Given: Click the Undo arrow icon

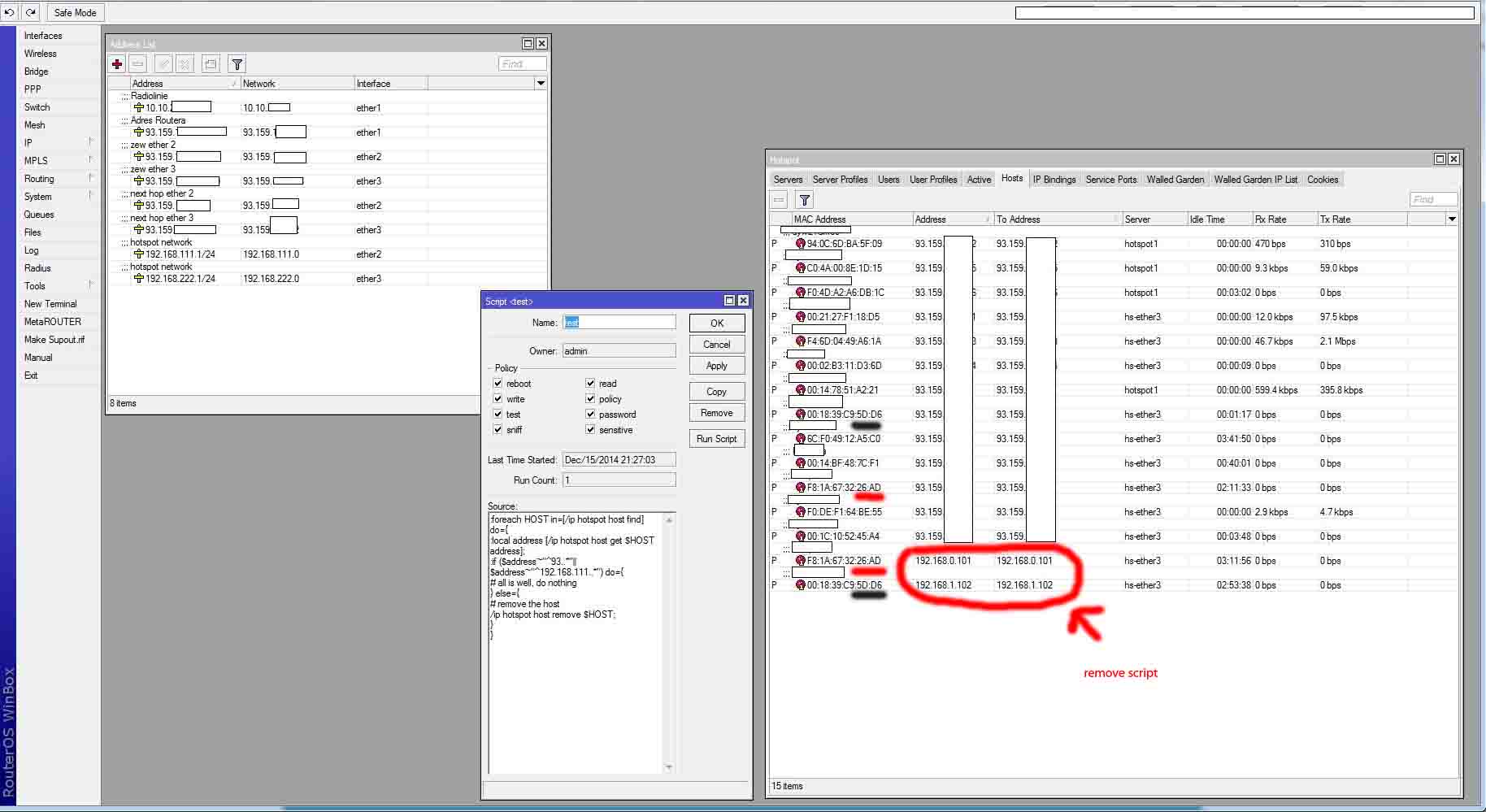Looking at the screenshot, I should (x=9, y=11).
